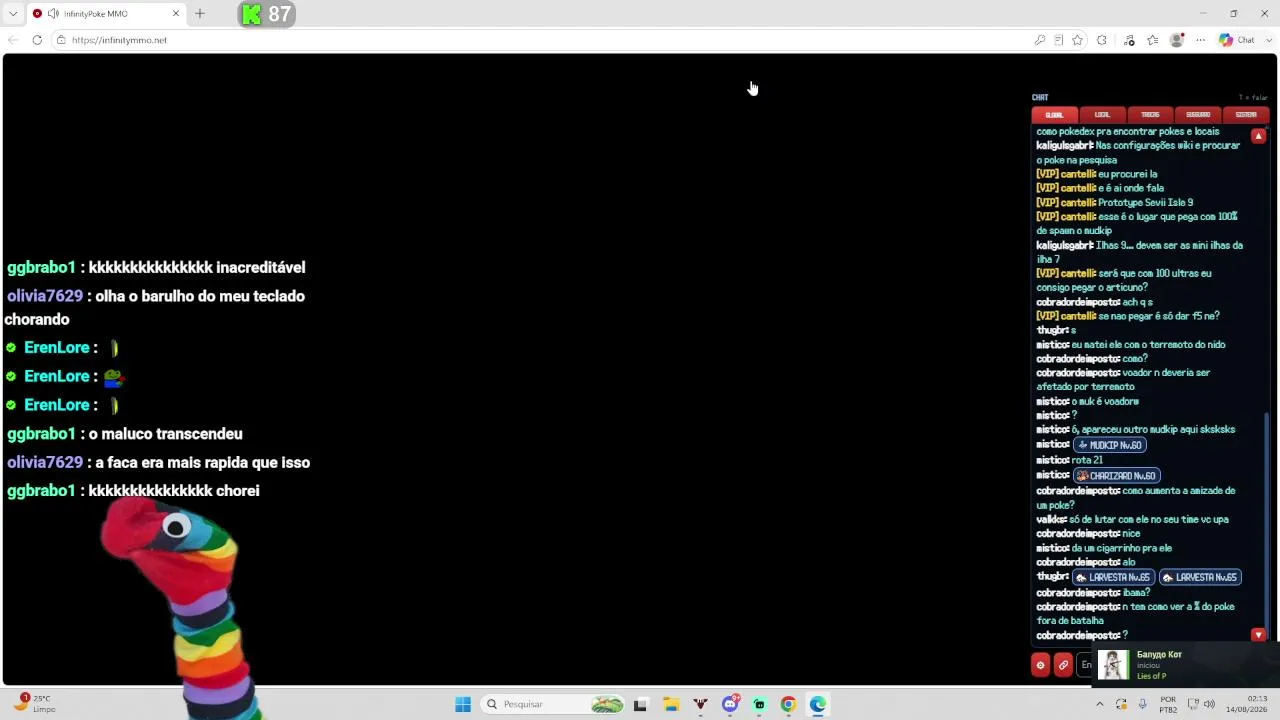Jump to top with red up arrow
Screen dimensions: 1280x720
[x=1259, y=136]
